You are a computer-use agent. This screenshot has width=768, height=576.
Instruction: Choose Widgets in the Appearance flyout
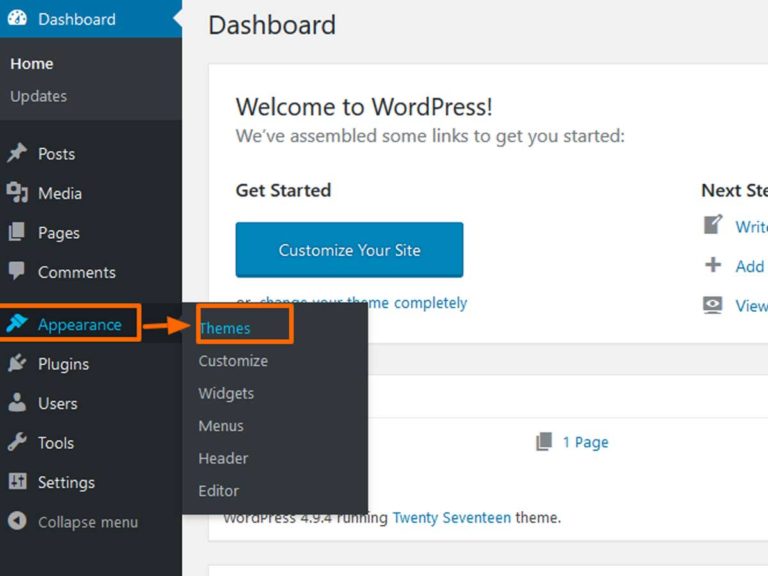tap(226, 393)
